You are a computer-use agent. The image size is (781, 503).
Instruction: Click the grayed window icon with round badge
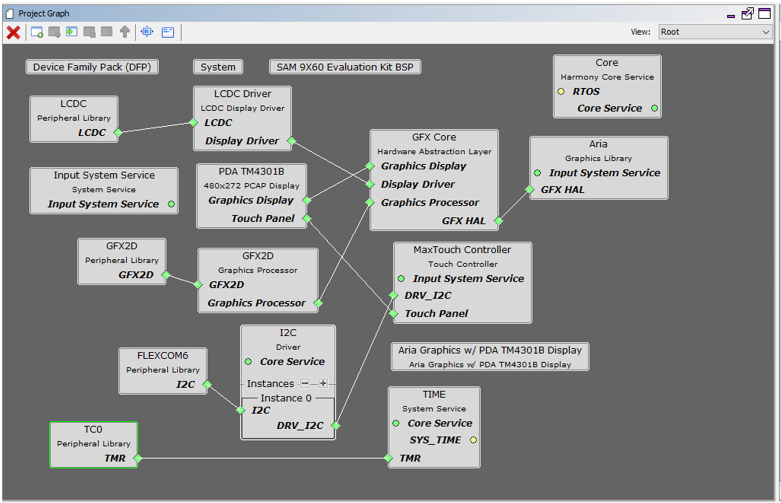pos(54,32)
